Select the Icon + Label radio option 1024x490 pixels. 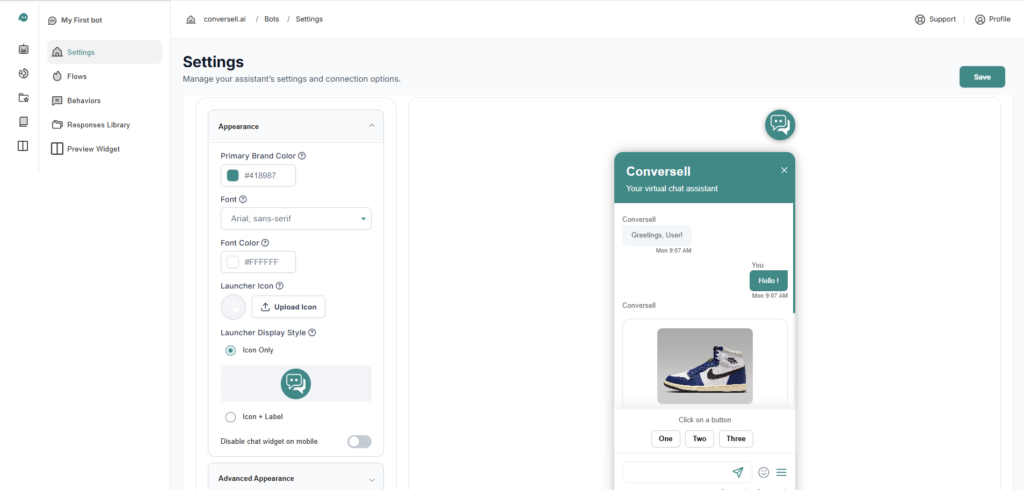pos(231,417)
